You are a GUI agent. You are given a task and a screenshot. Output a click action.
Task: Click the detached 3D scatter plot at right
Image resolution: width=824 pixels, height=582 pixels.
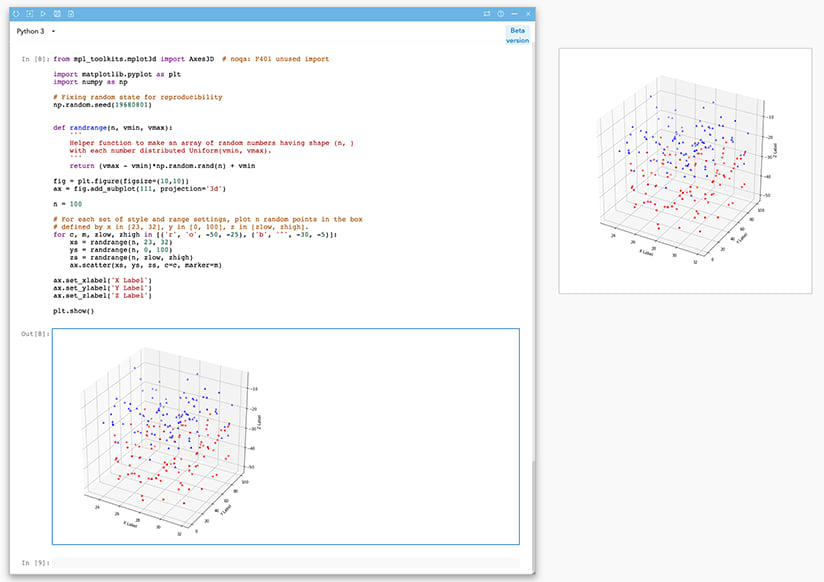pyautogui.click(x=685, y=171)
